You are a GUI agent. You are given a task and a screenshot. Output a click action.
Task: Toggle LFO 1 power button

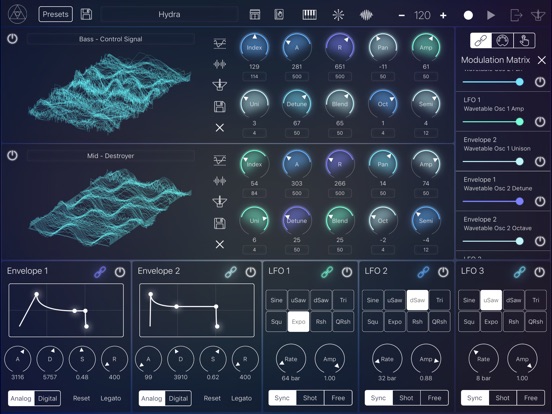click(x=347, y=272)
